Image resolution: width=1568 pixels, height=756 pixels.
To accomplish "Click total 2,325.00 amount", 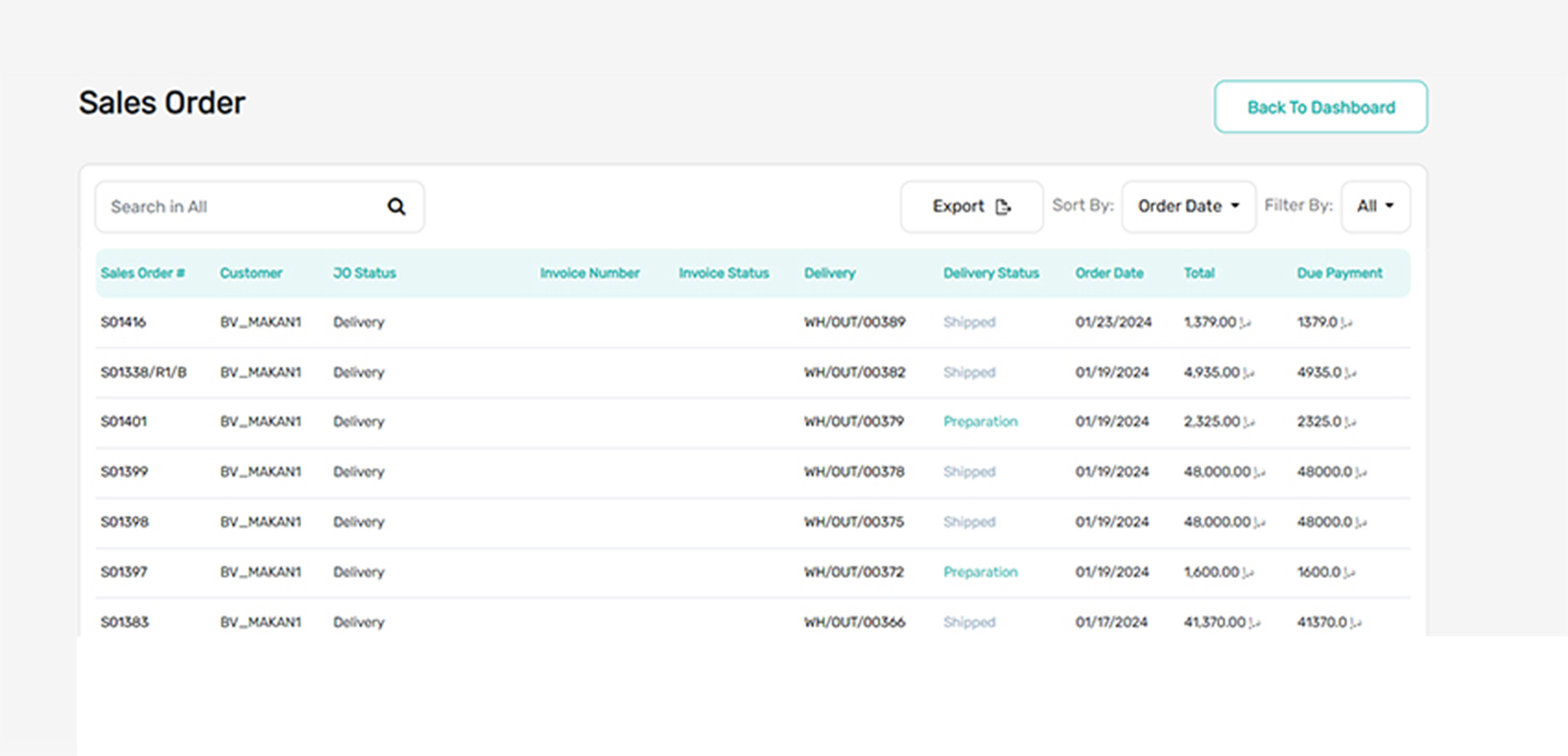I will (x=1220, y=421).
